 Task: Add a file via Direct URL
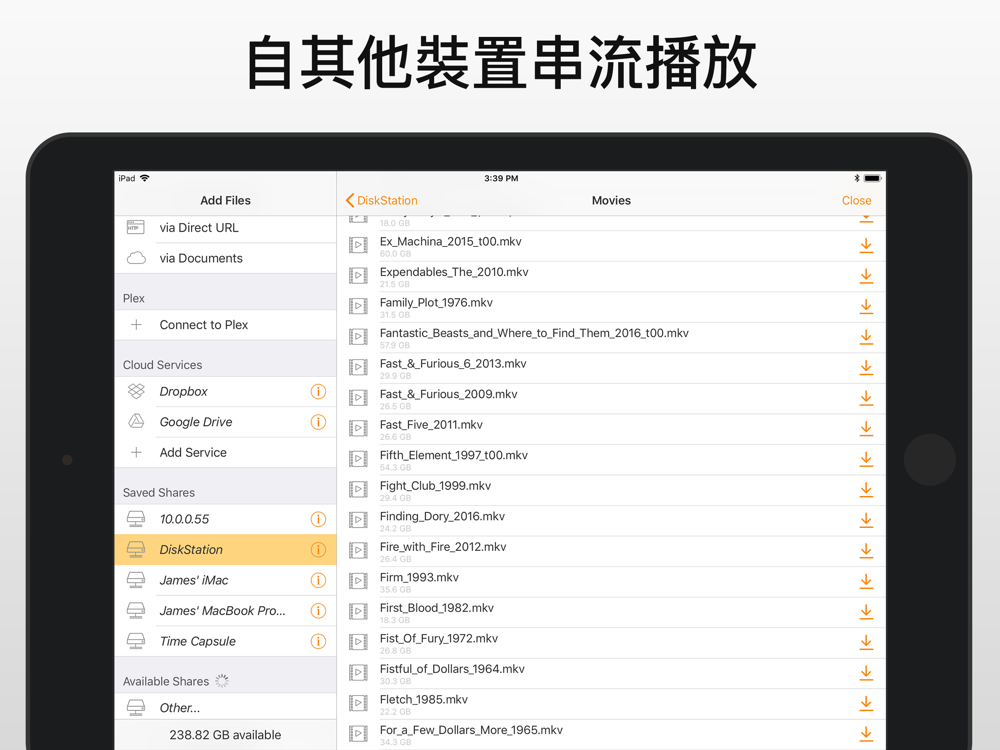[226, 228]
